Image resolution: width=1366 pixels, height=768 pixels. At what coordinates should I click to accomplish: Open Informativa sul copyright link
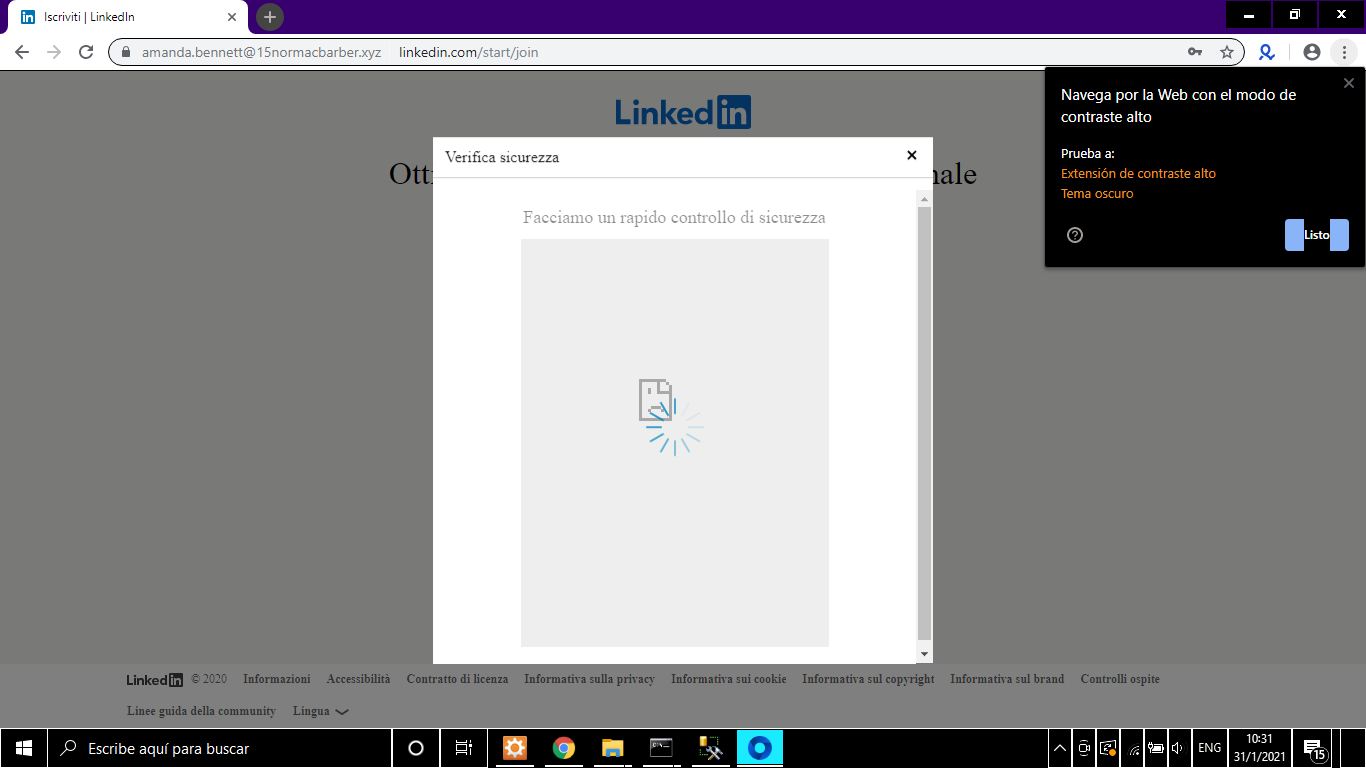coord(868,679)
